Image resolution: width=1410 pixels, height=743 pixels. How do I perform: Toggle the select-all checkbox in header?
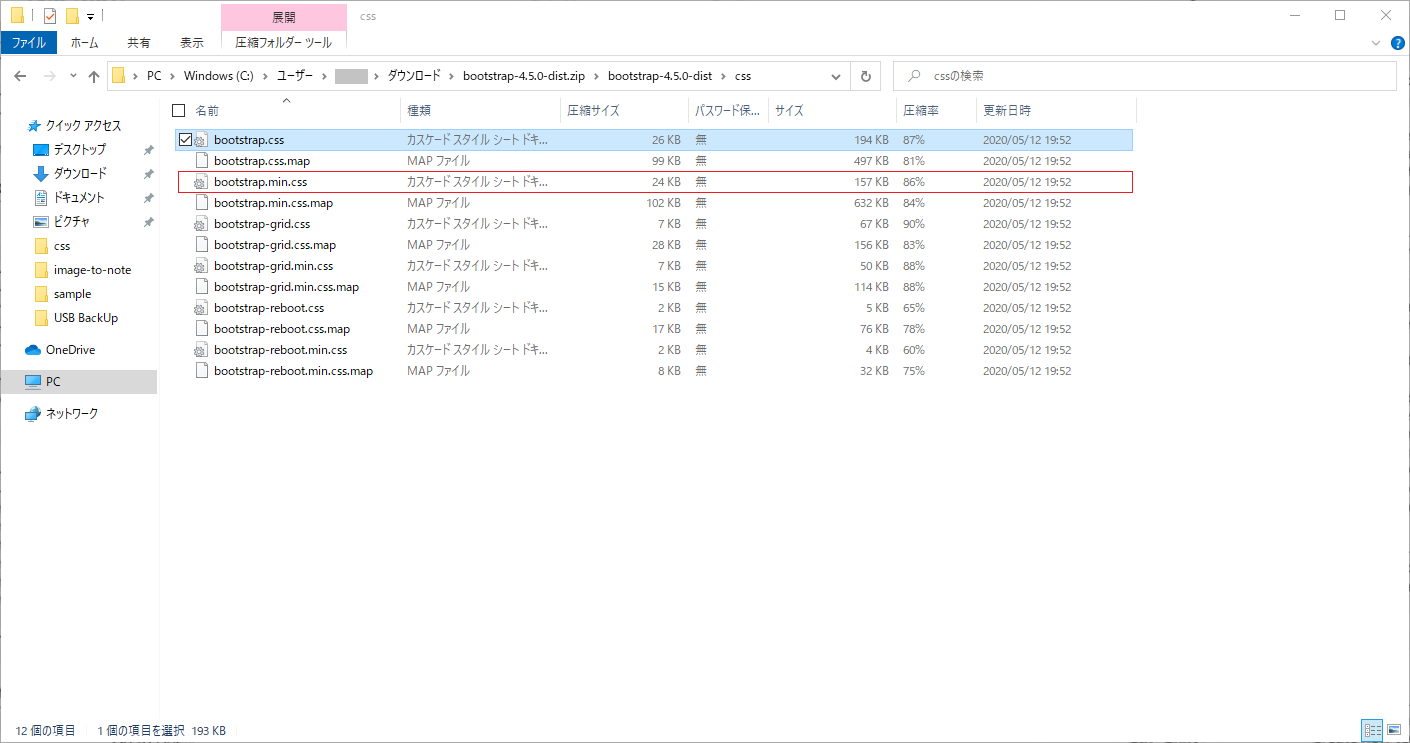click(179, 110)
